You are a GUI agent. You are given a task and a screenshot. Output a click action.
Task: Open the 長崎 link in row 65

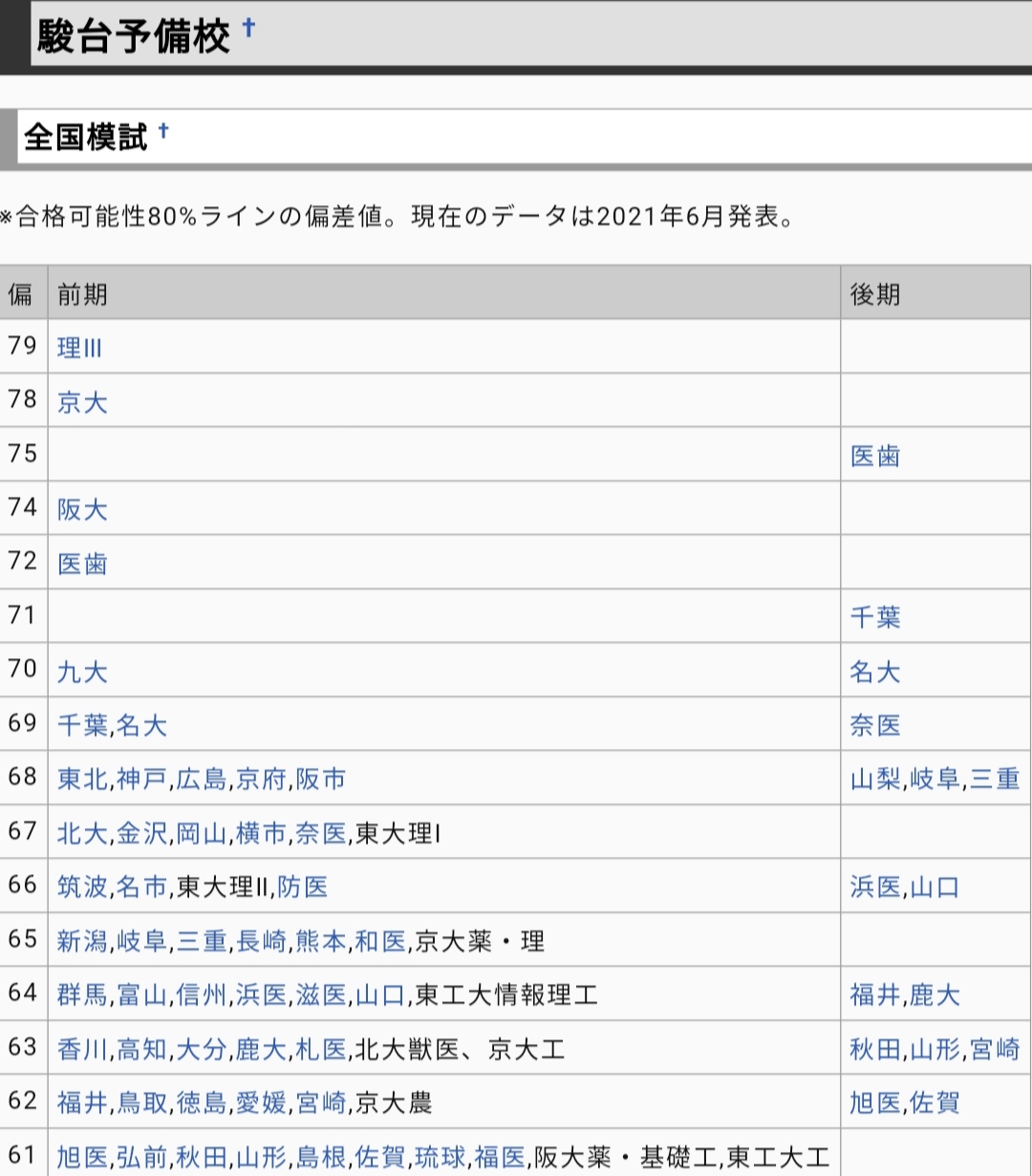[x=261, y=941]
